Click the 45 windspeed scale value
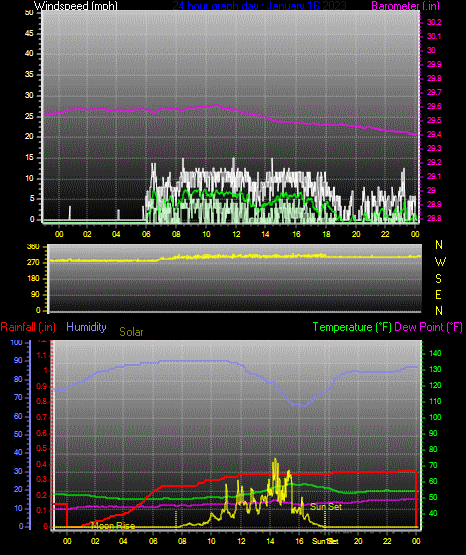466x555 pixels. click(29, 34)
